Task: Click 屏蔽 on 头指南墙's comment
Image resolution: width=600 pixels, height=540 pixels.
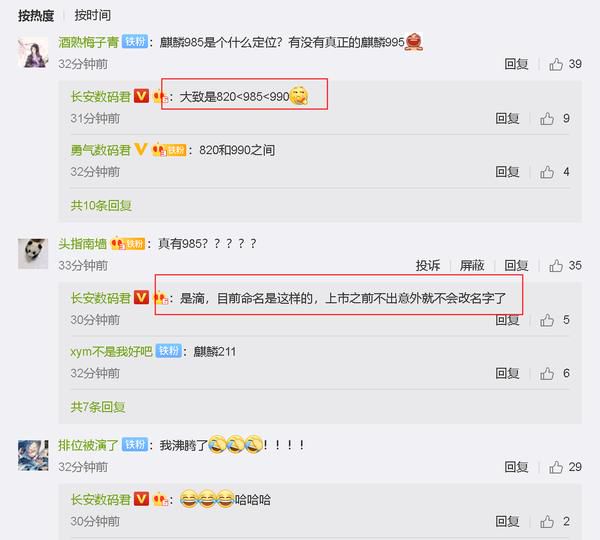Action: (472, 266)
